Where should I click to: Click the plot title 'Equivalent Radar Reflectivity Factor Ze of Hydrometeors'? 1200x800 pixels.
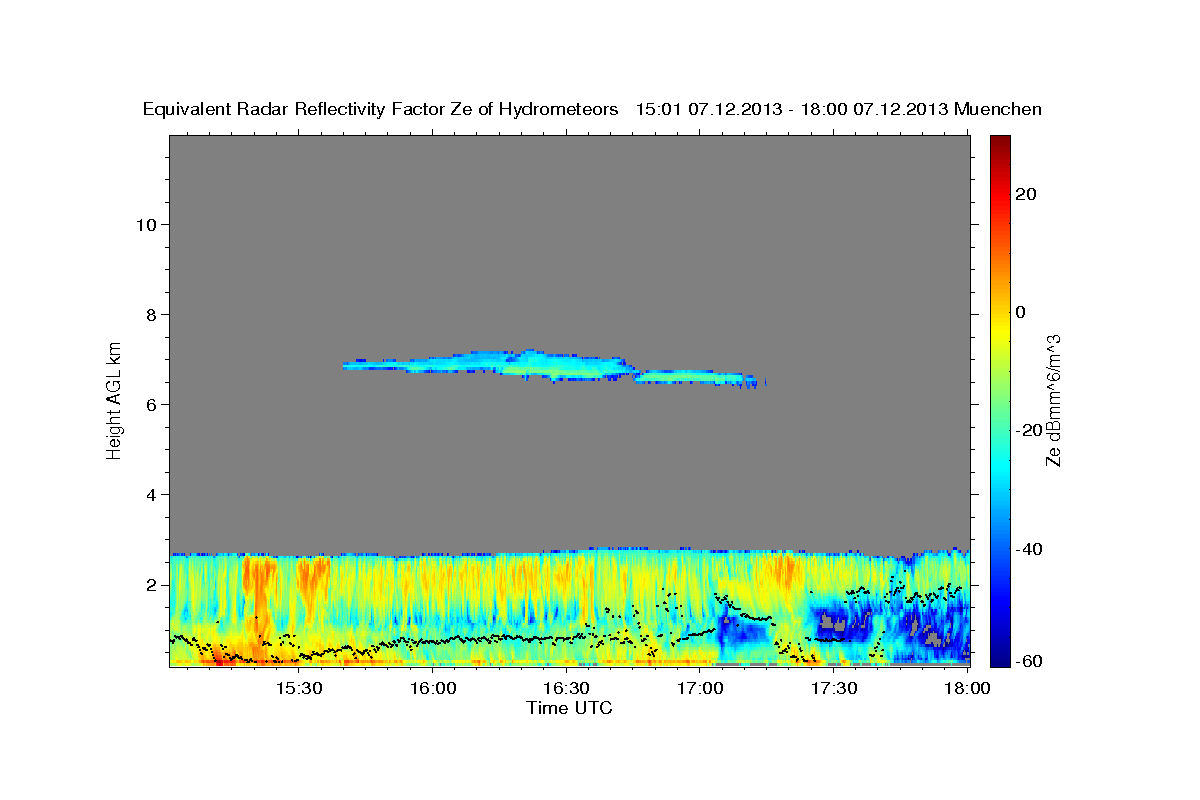381,109
